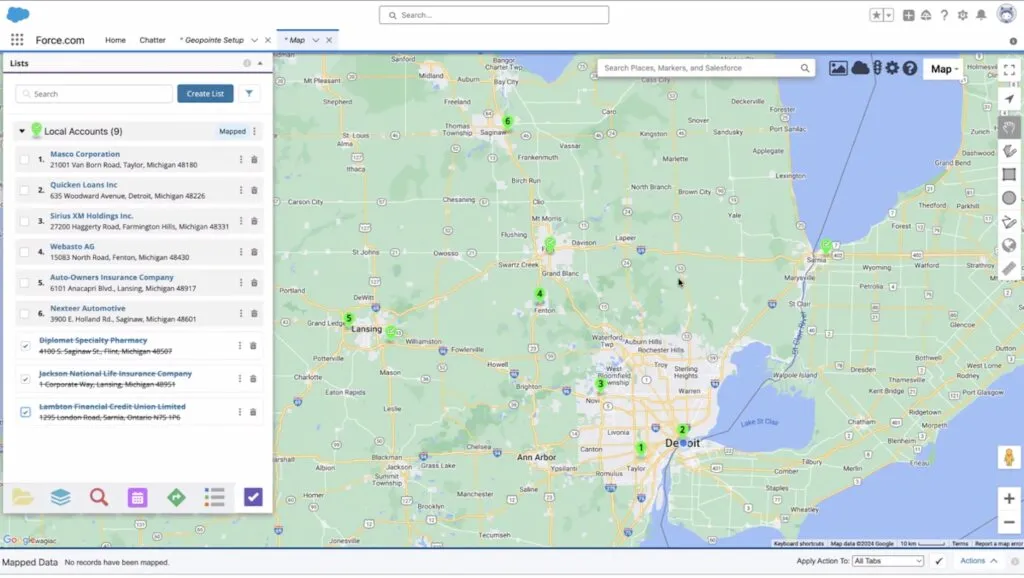The height and width of the screenshot is (578, 1024).
Task: Click the purple calendar icon
Action: point(138,497)
